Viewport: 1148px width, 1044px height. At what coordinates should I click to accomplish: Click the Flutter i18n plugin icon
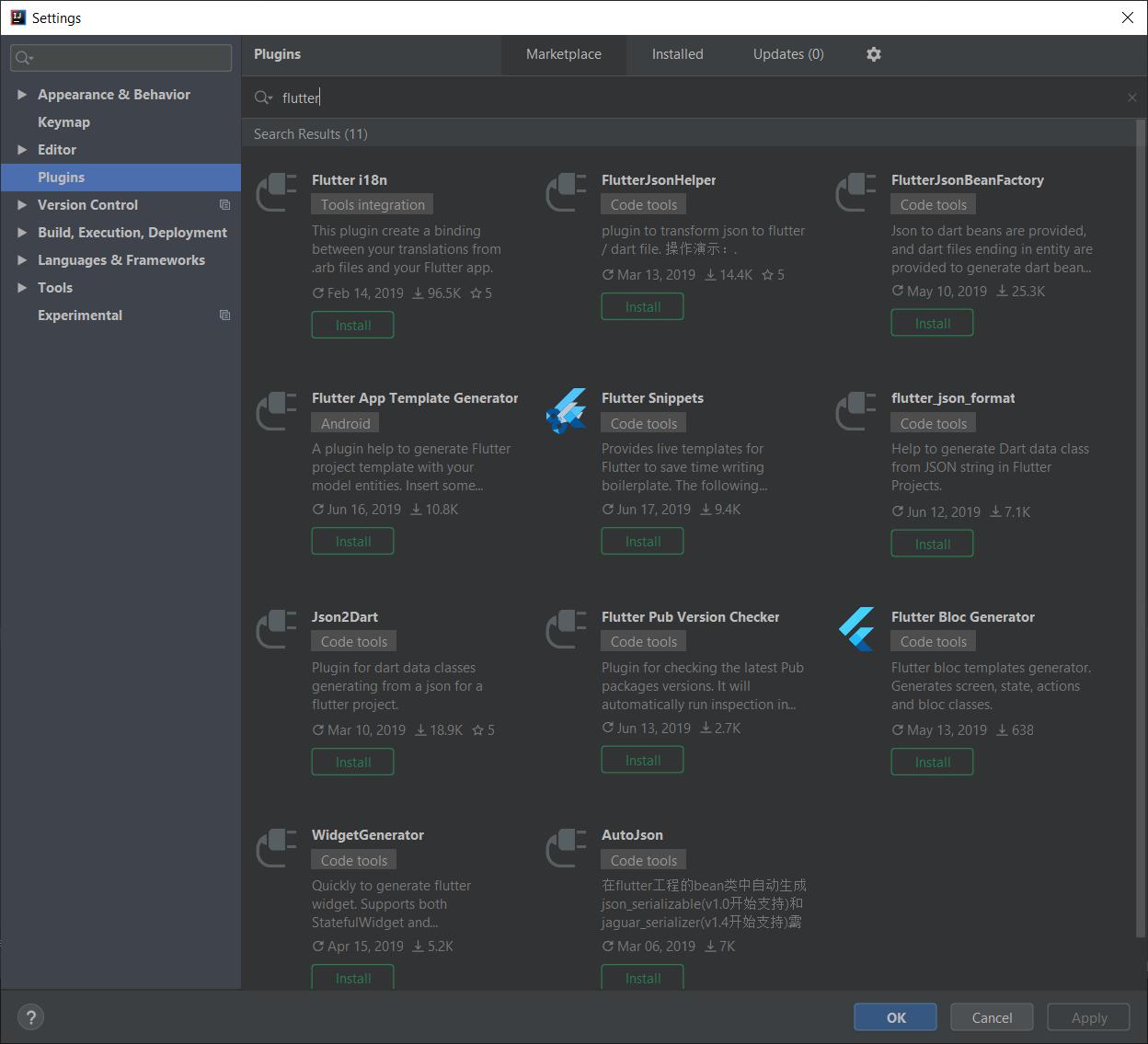[x=276, y=192]
